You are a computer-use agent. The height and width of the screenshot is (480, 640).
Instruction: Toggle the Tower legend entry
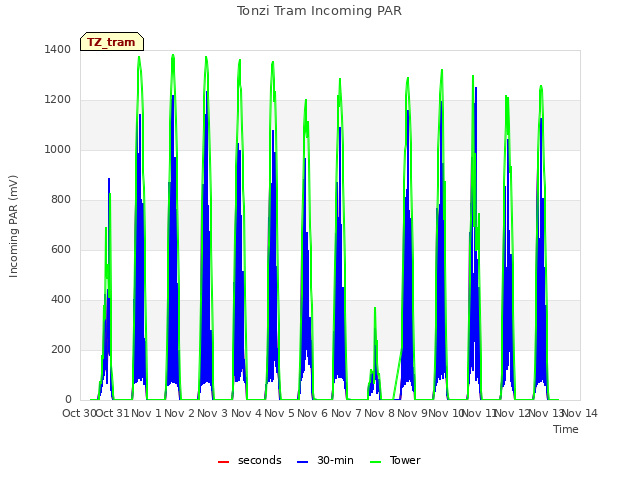[395, 460]
